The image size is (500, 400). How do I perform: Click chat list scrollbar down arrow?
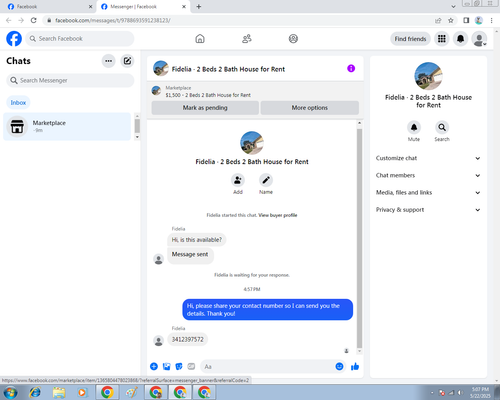point(137,137)
